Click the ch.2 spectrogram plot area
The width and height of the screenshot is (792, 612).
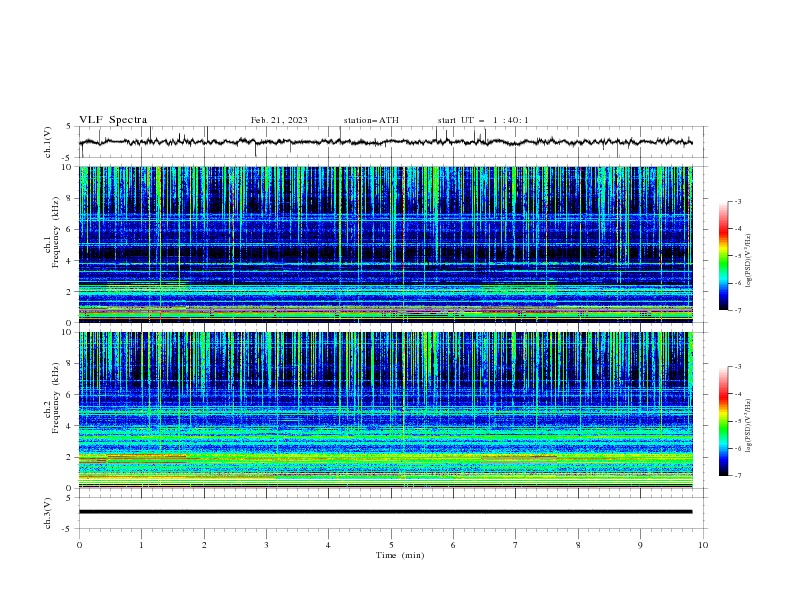click(x=385, y=410)
